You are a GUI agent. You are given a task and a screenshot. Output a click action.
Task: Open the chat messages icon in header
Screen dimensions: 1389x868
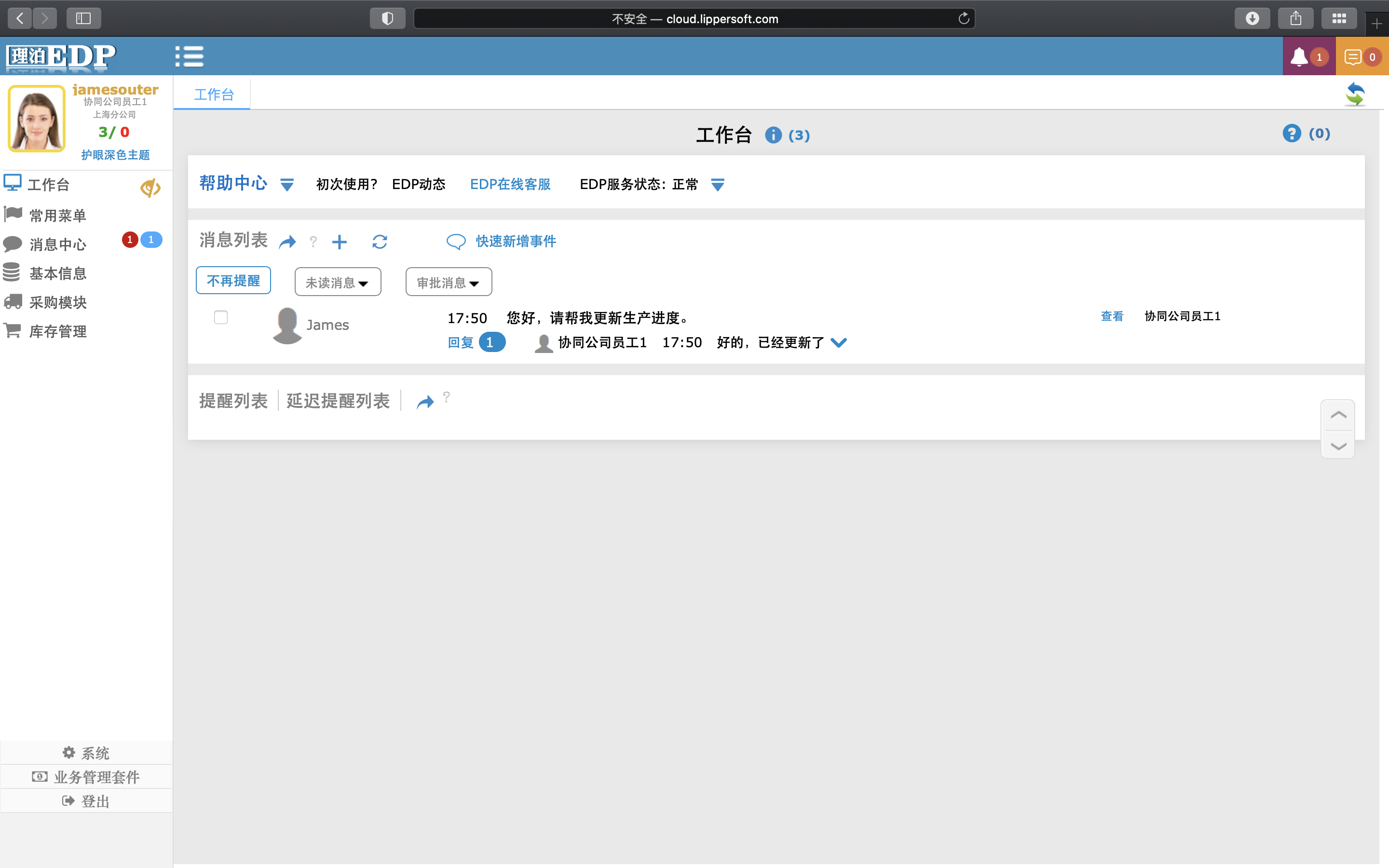pyautogui.click(x=1353, y=57)
